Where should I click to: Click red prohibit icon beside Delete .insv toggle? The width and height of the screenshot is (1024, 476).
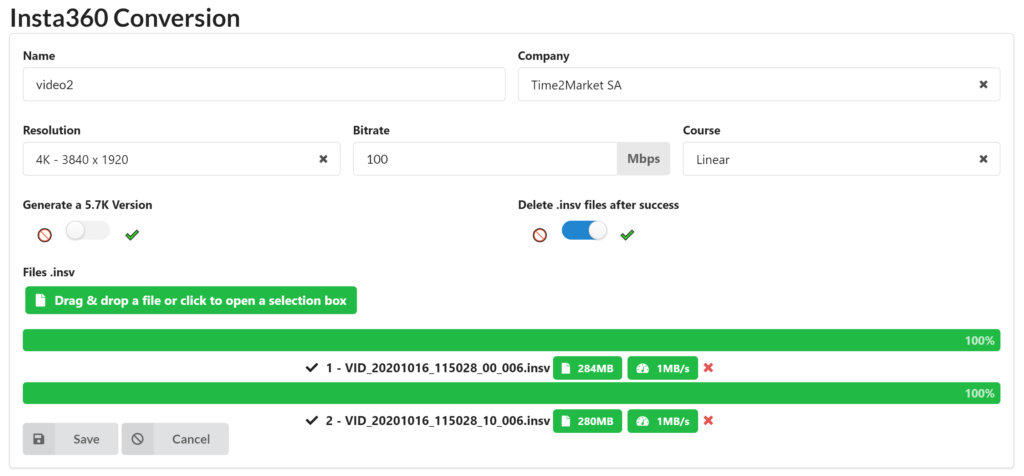pyautogui.click(x=539, y=235)
